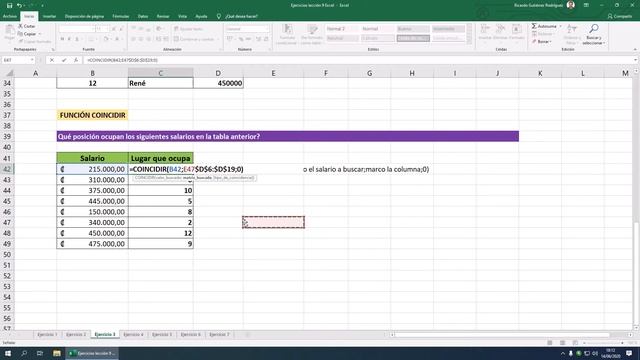Image resolution: width=640 pixels, height=360 pixels.
Task: Click the Borrar eraser command
Action: (541, 42)
